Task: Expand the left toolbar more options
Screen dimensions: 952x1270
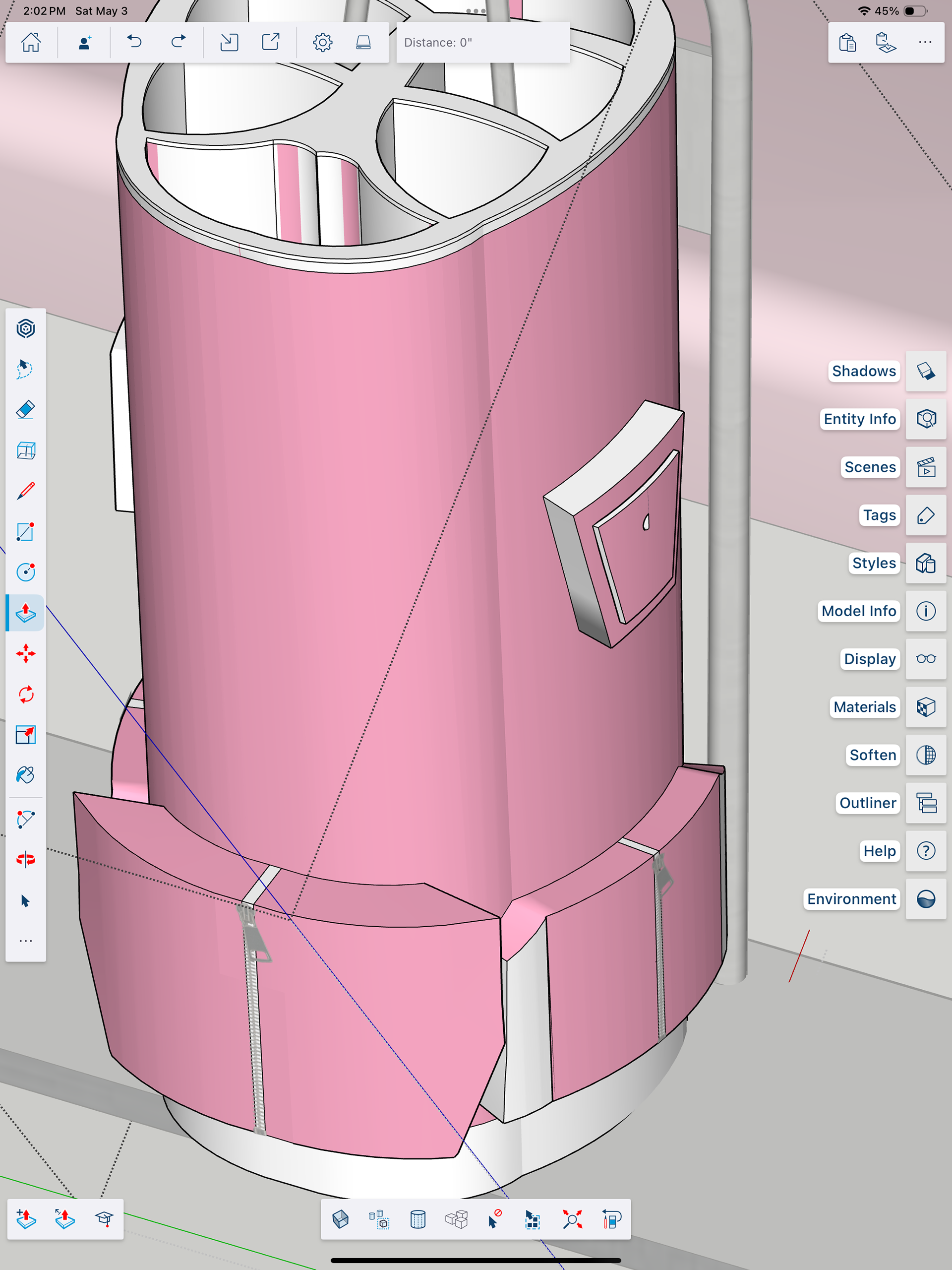Action: [25, 941]
